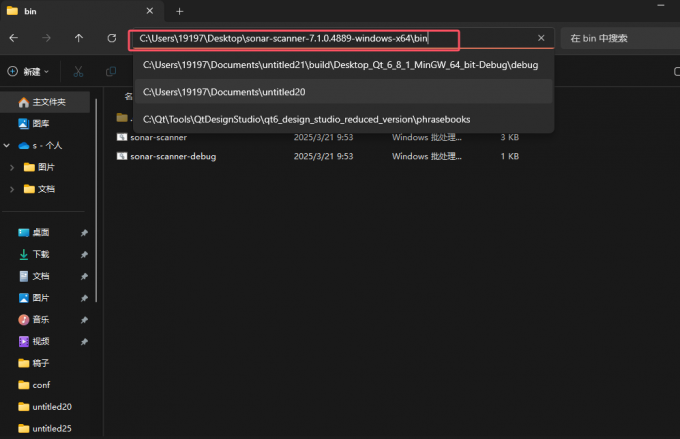Viewport: 680px width, 439px height.
Task: Unpin 下载 via its pin icon
Action: [84, 255]
